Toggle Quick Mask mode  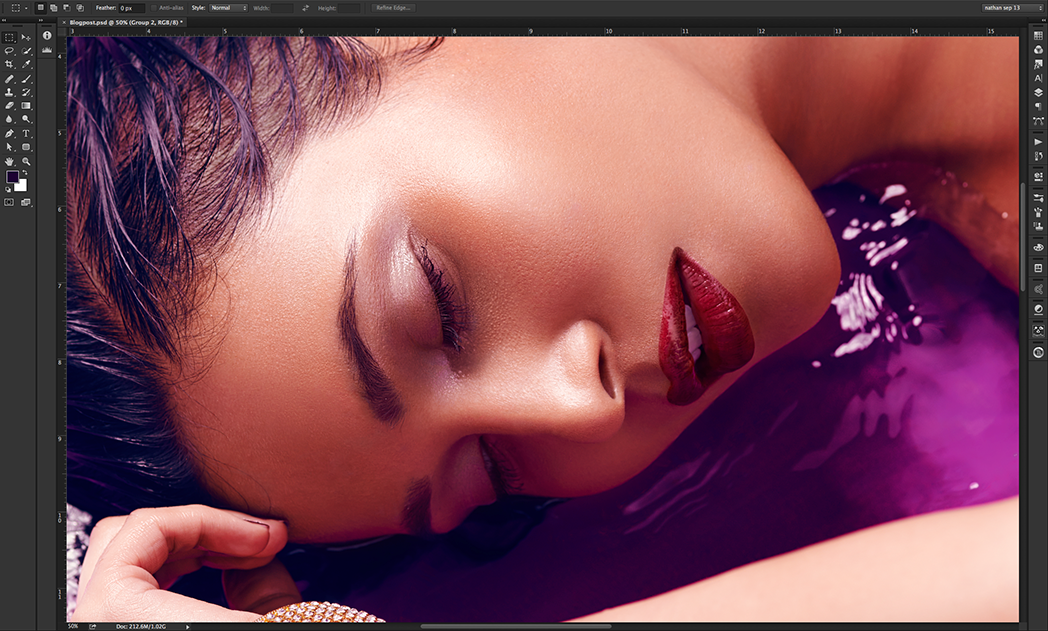click(x=9, y=203)
